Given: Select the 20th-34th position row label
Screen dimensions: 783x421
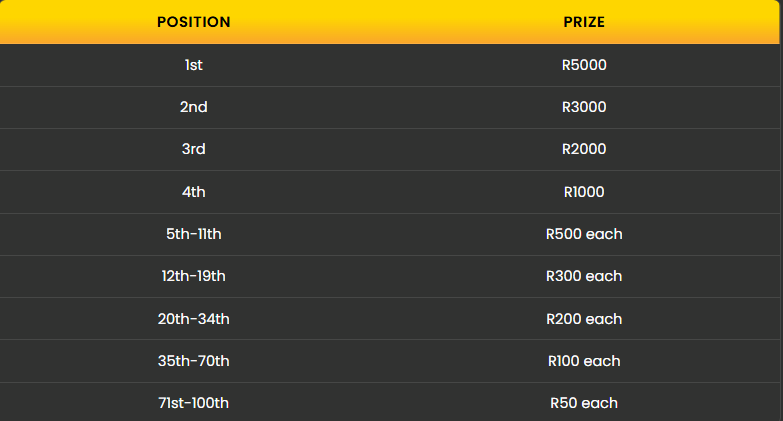Looking at the screenshot, I should tap(193, 319).
